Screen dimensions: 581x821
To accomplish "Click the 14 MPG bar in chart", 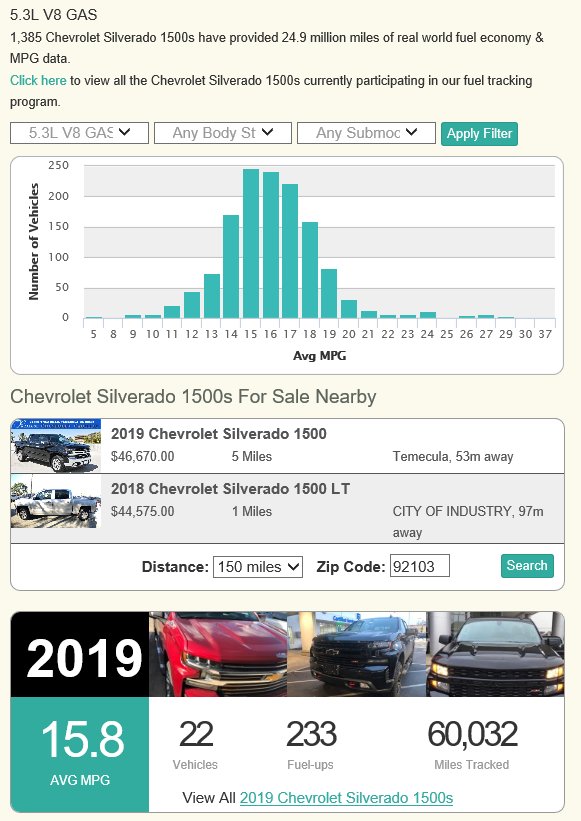I will click(231, 267).
